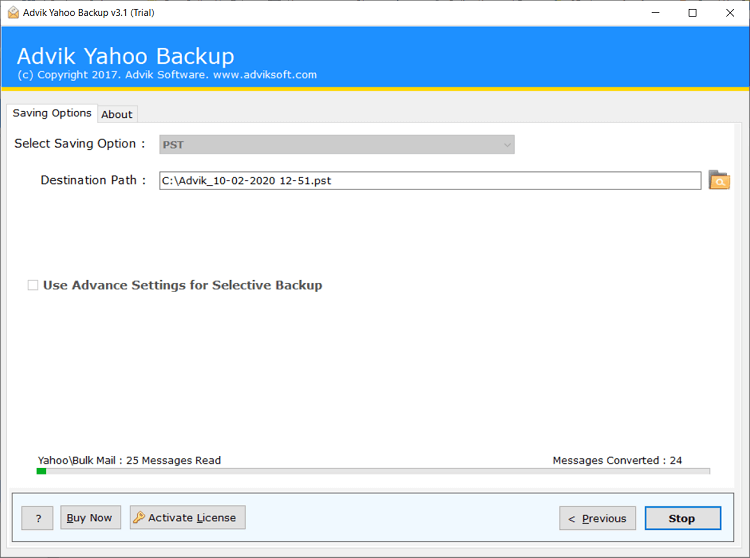The image size is (750, 558).
Task: Open the browse folder icon for destination
Action: click(x=719, y=180)
